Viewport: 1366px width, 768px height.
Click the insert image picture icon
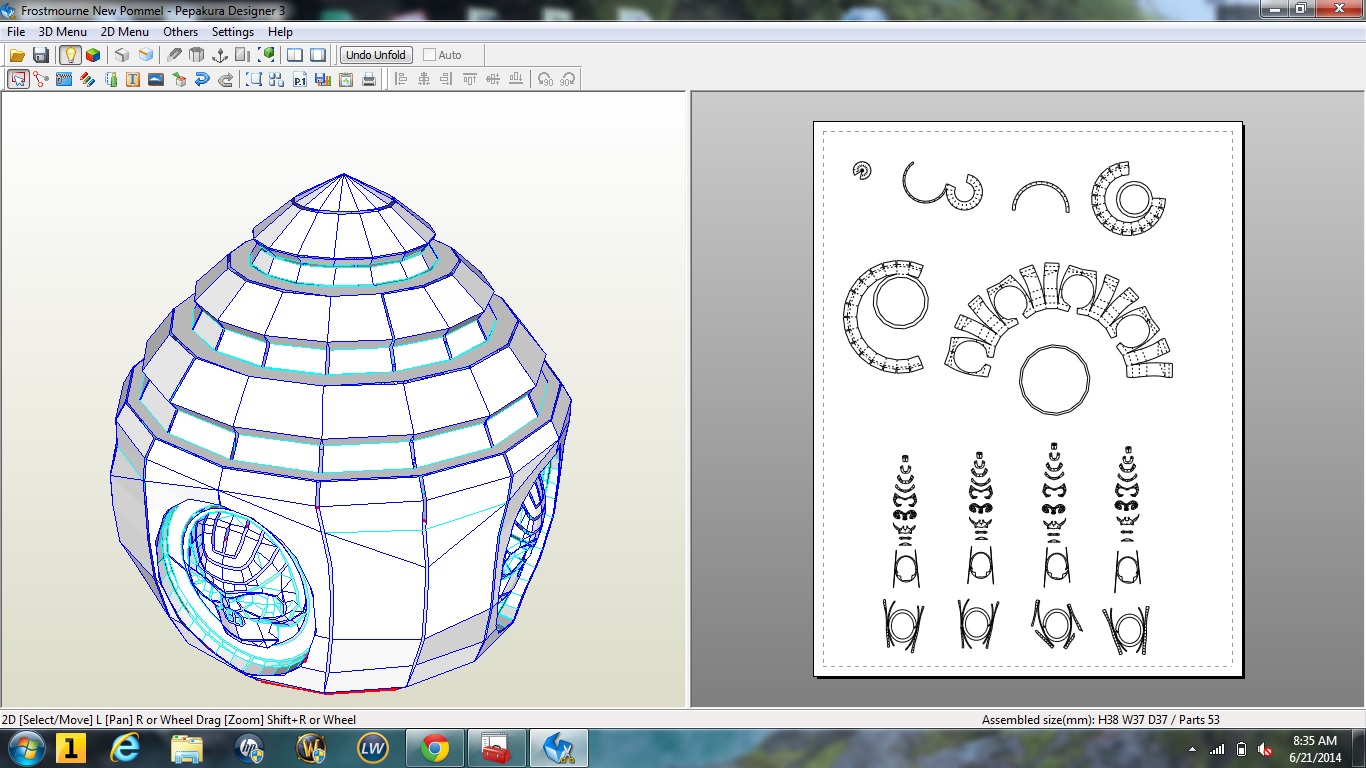[x=156, y=79]
